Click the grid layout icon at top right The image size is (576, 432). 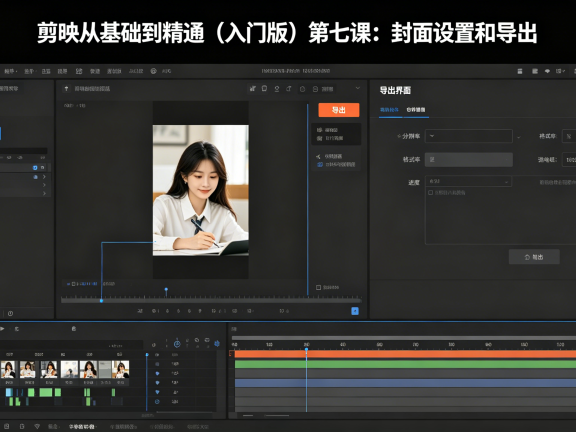pyautogui.click(x=535, y=71)
